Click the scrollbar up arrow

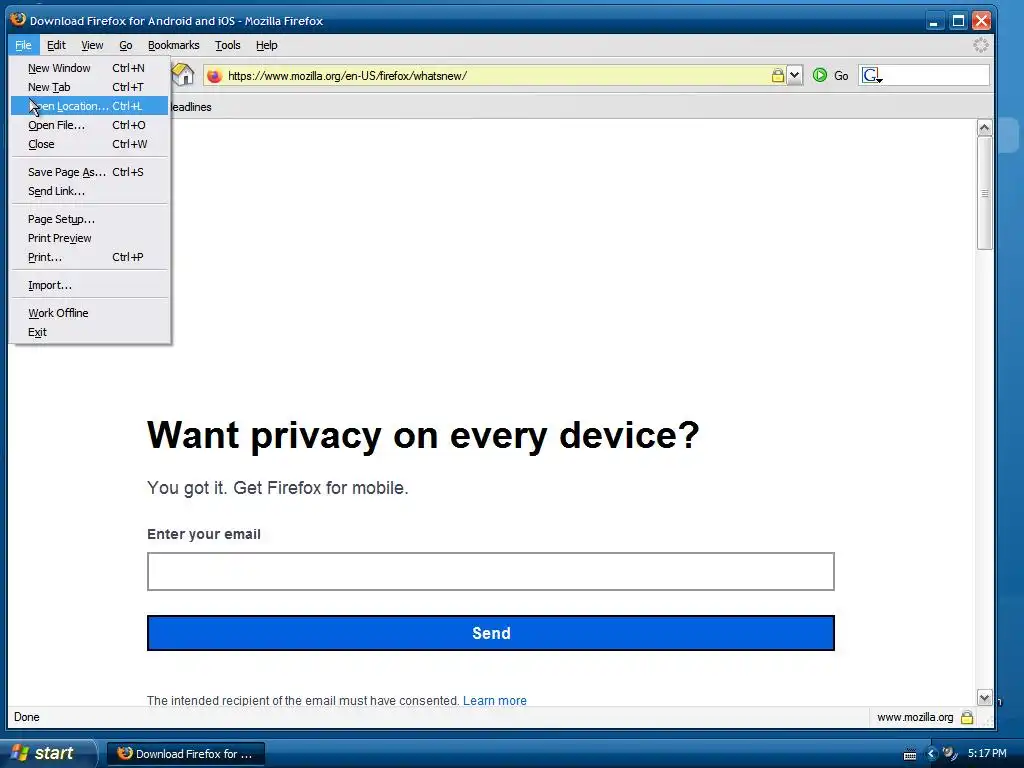coord(985,127)
